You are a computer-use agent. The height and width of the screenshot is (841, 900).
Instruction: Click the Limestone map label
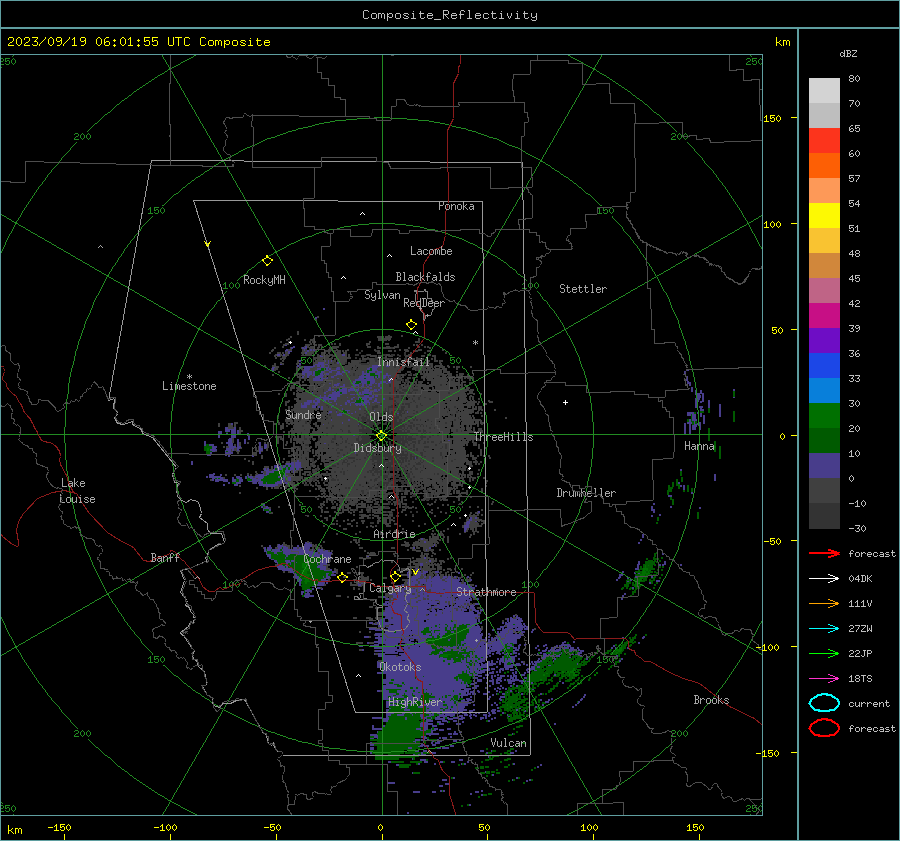point(189,386)
